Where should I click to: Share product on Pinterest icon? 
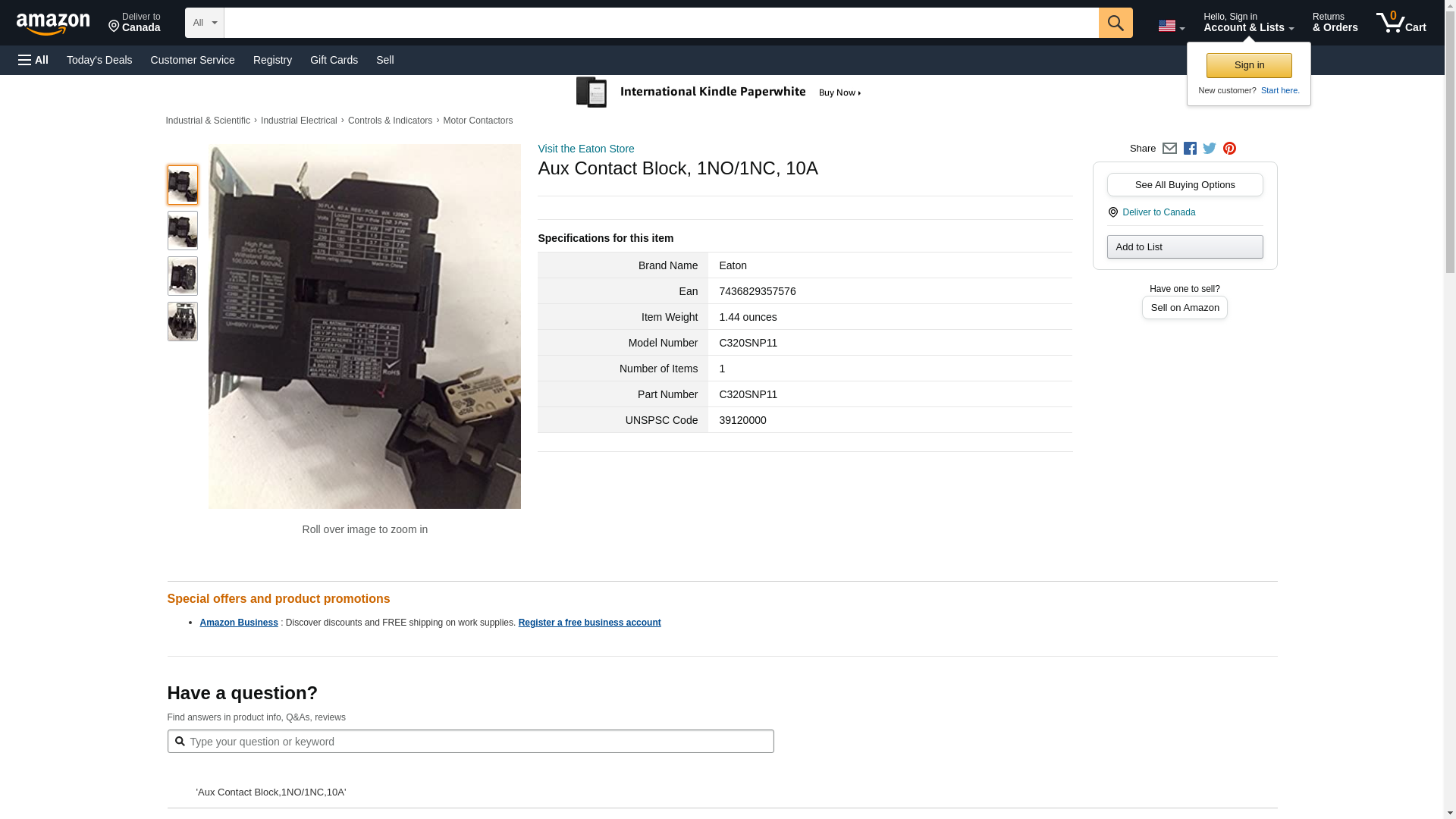[1229, 149]
